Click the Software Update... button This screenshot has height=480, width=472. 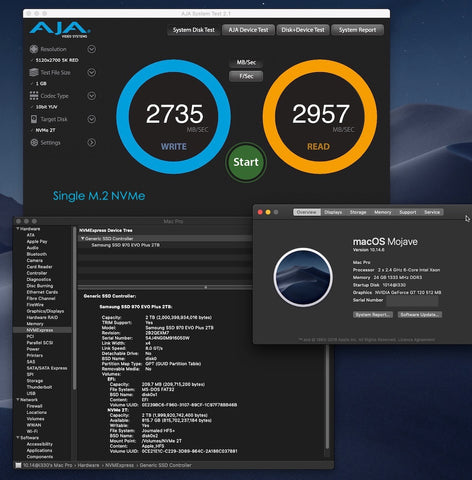tap(420, 315)
